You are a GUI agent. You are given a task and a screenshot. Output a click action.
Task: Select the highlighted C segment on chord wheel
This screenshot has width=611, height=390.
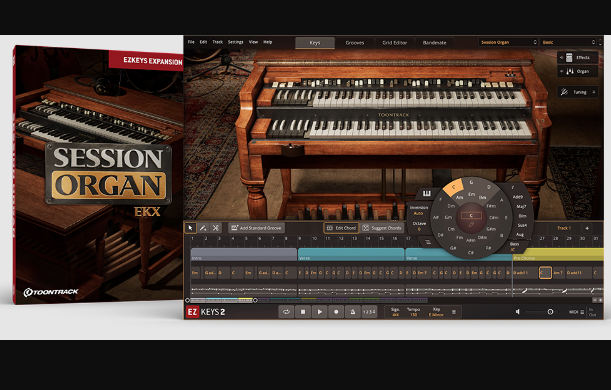[454, 187]
